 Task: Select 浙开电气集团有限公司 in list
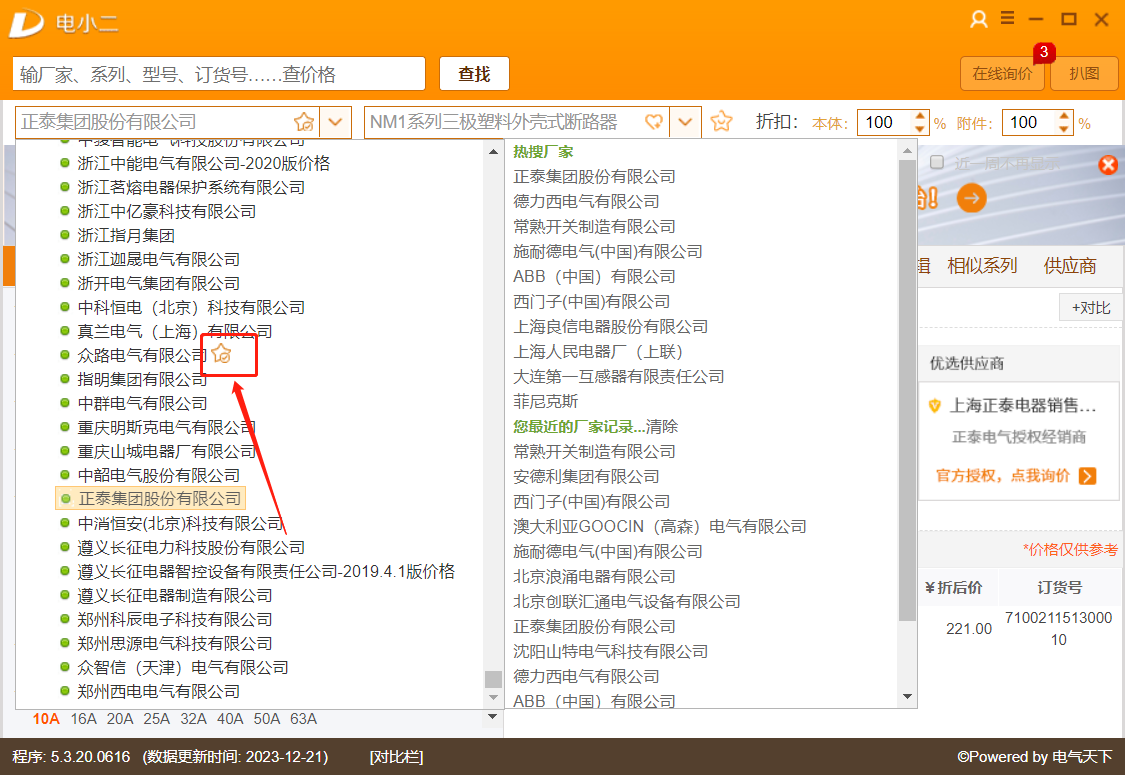[x=159, y=283]
